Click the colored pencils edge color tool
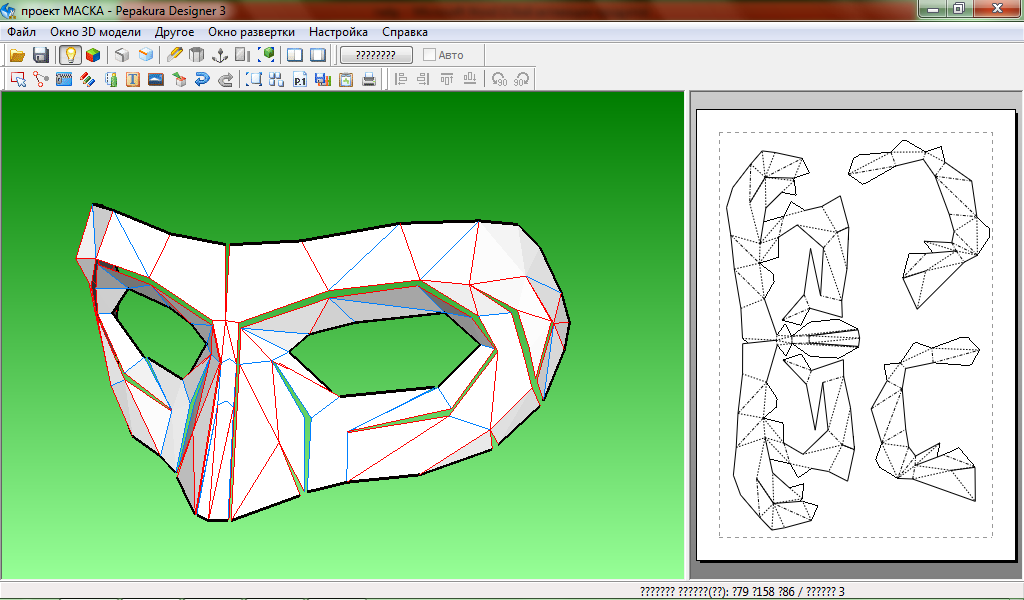 (87, 79)
